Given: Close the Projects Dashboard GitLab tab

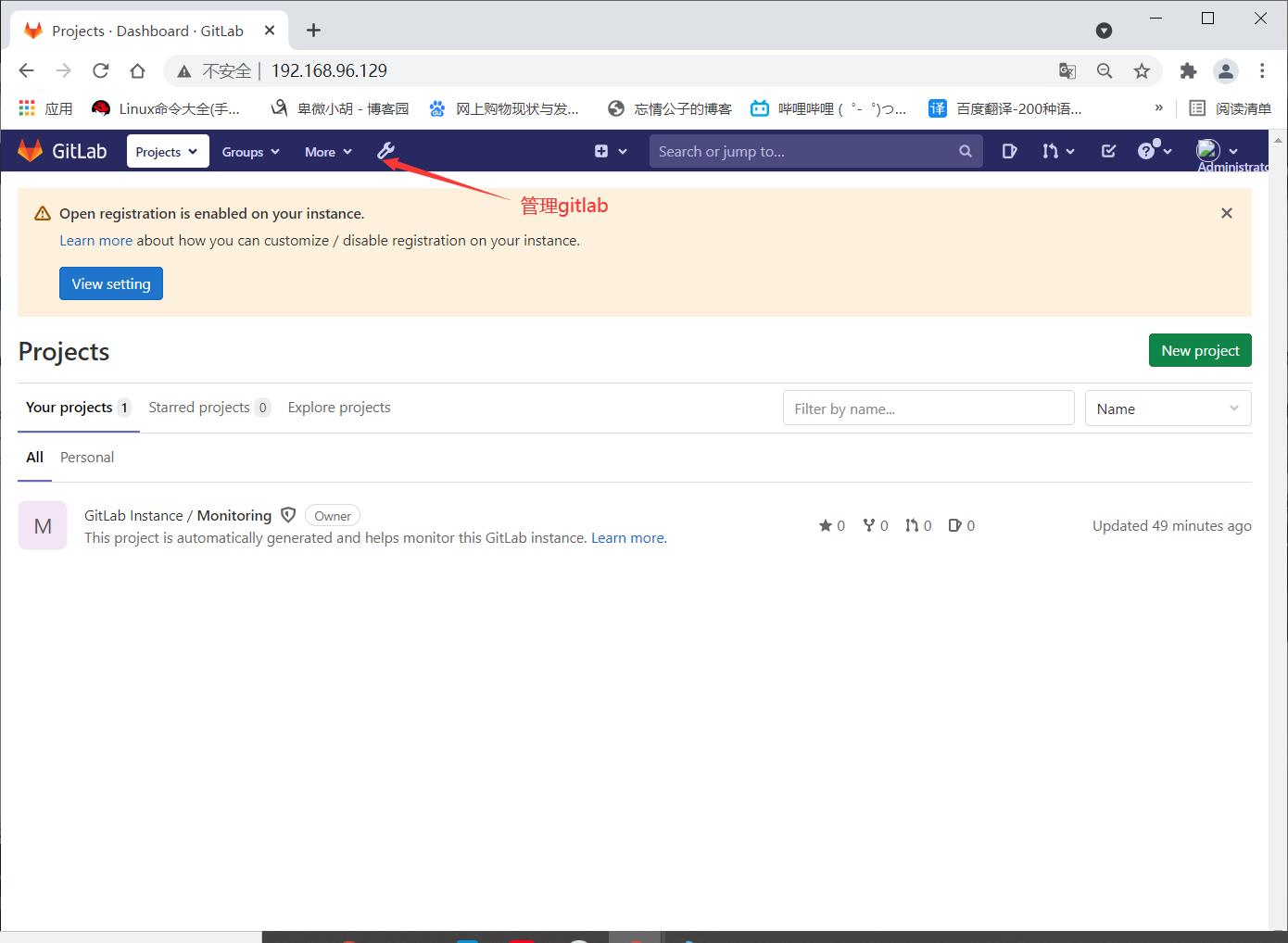Looking at the screenshot, I should [270, 31].
